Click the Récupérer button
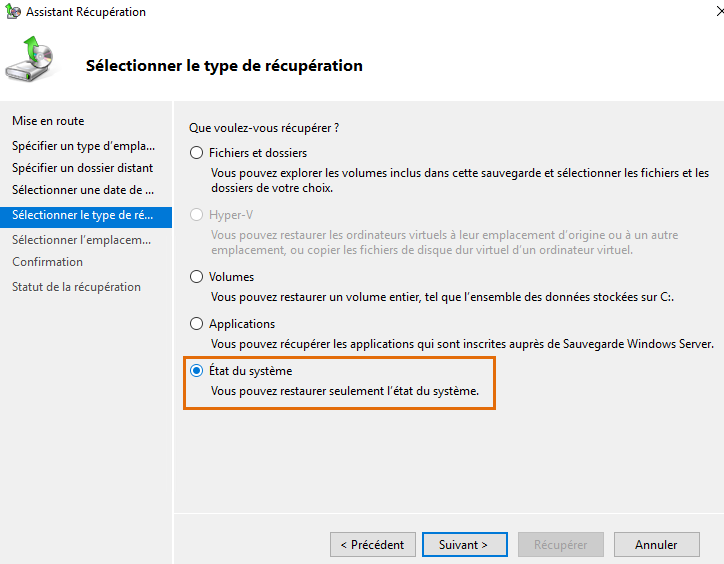Viewport: 724px width, 564px height. 560,545
